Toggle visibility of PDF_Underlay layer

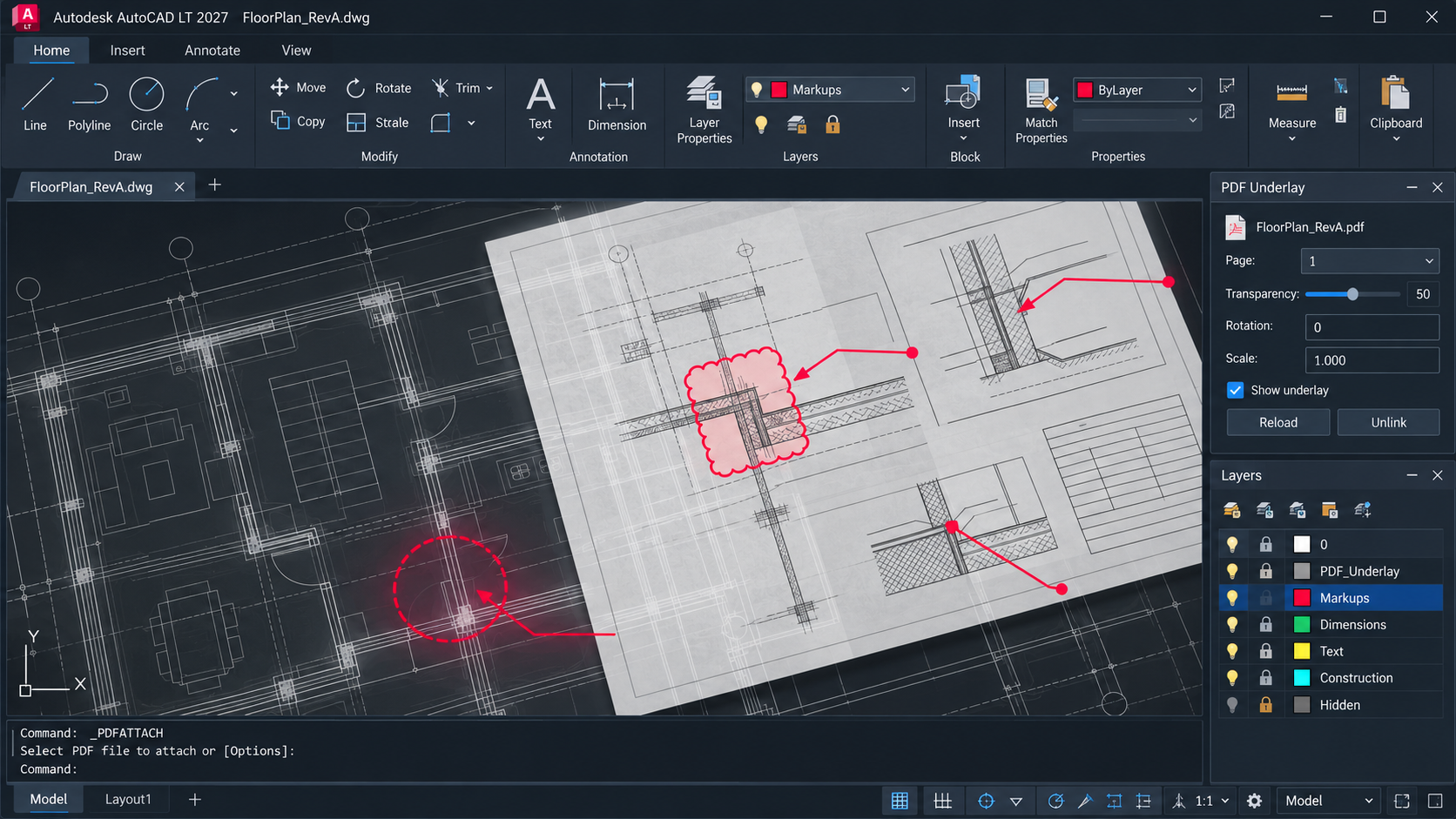(x=1232, y=571)
